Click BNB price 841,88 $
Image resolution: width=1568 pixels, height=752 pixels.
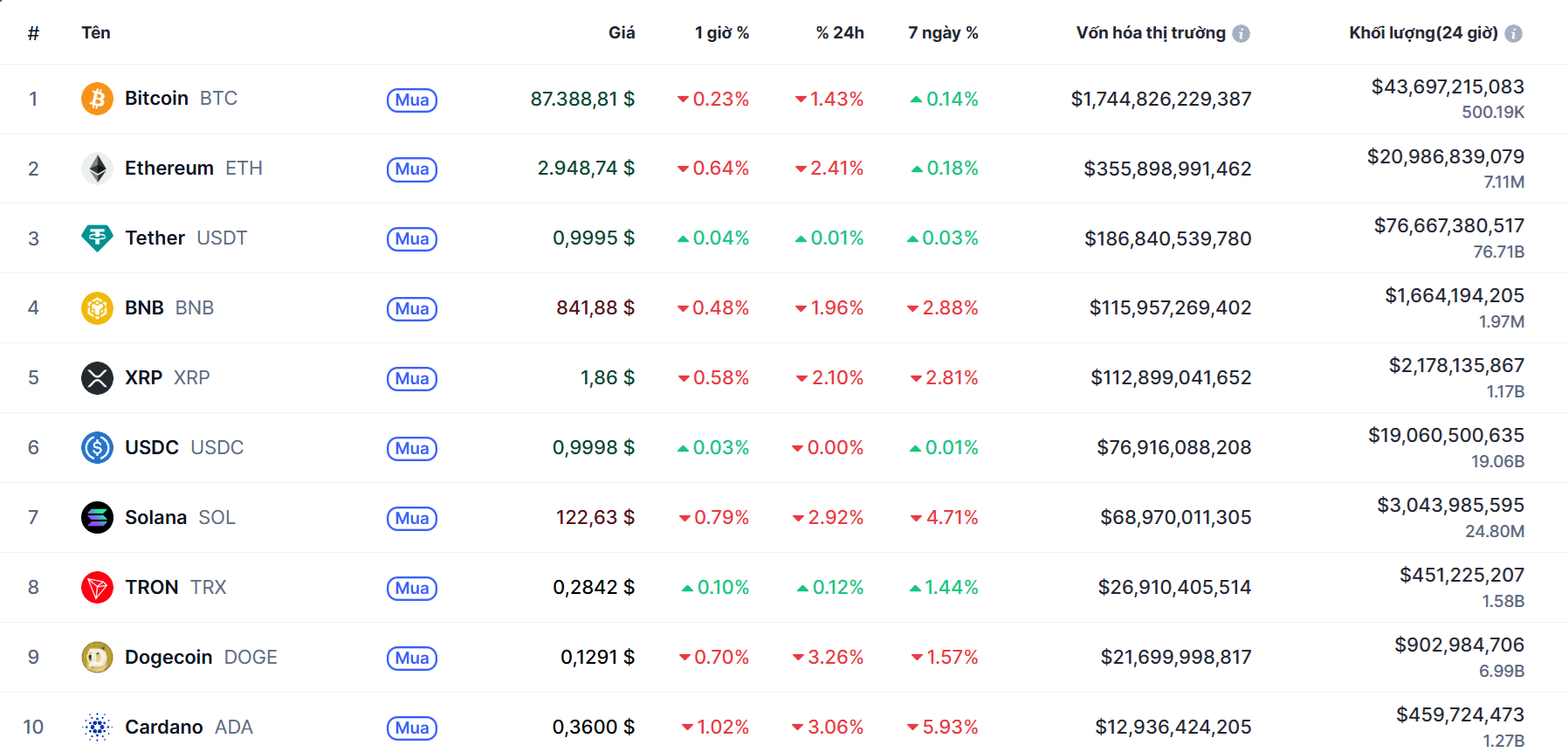pos(595,307)
